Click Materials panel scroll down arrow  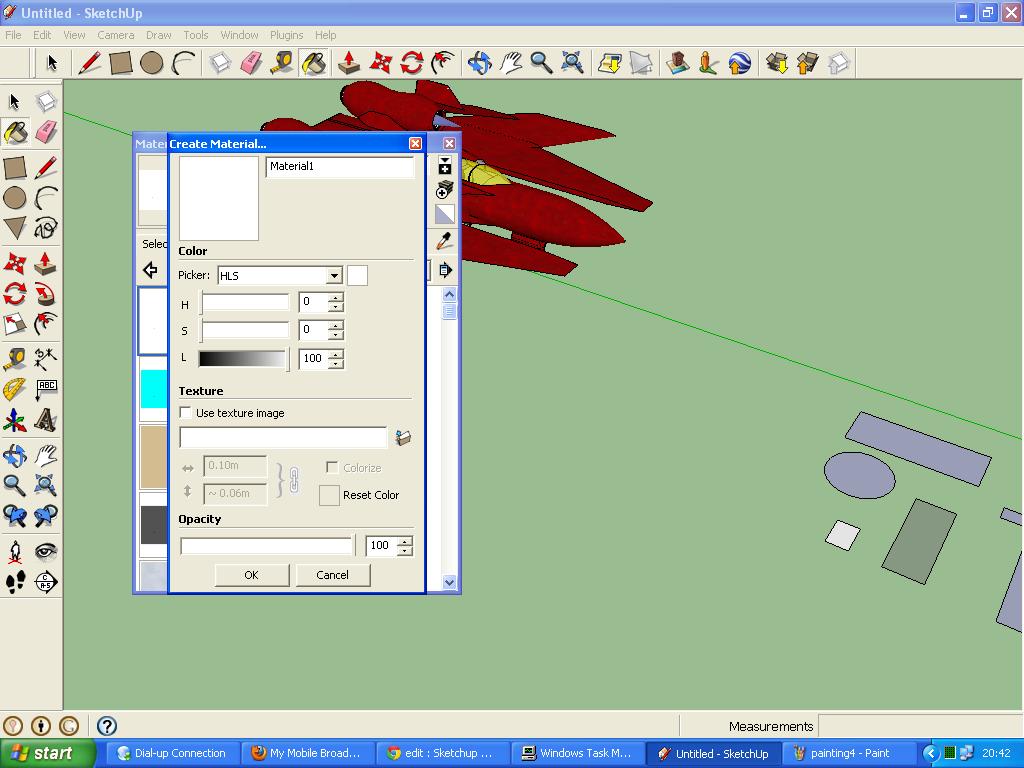tap(449, 582)
